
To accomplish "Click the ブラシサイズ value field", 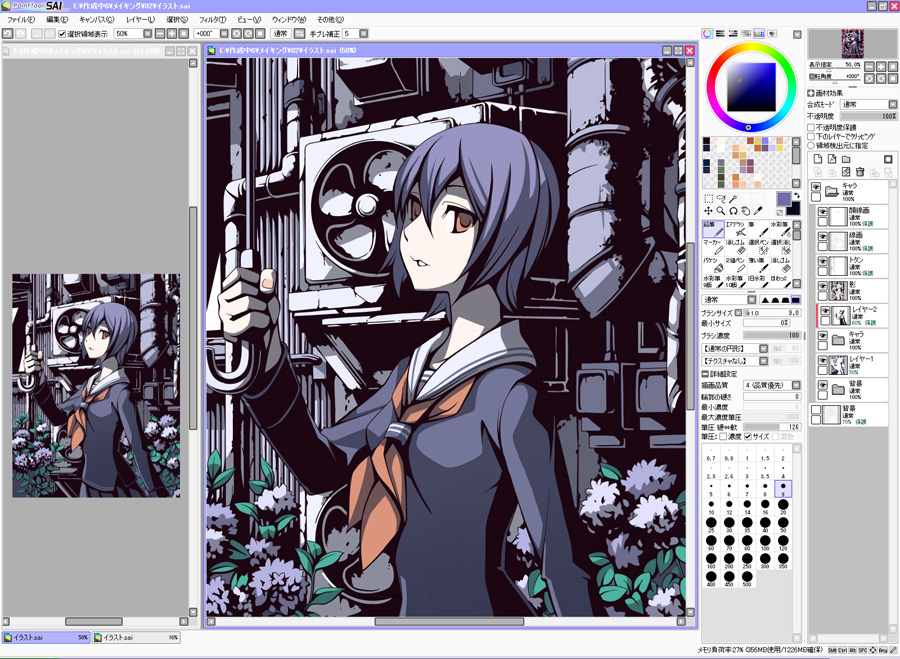I will 772,313.
